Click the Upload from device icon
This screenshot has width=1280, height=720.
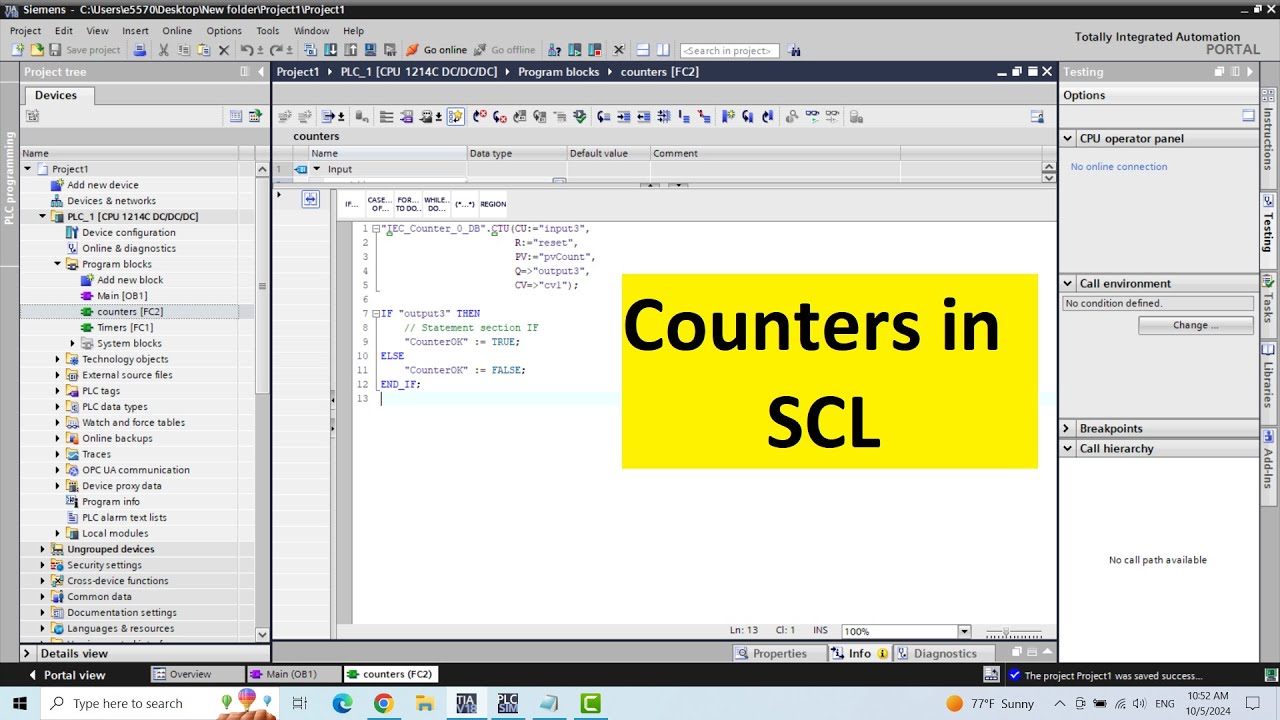click(350, 50)
